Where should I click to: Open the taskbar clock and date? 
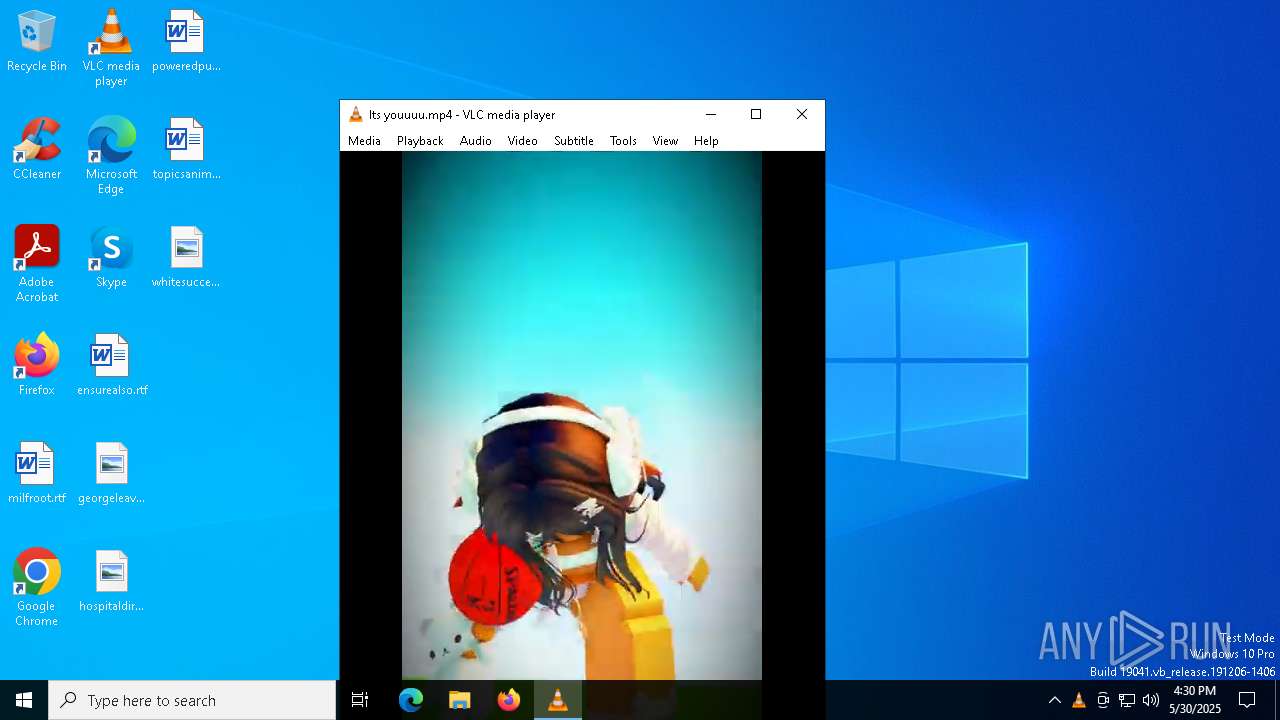tap(1195, 700)
